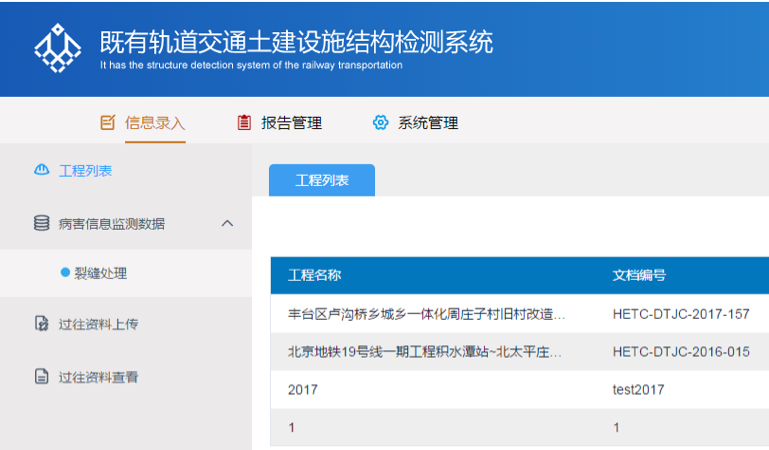Click the 过往资料查看 document icon

(41, 377)
